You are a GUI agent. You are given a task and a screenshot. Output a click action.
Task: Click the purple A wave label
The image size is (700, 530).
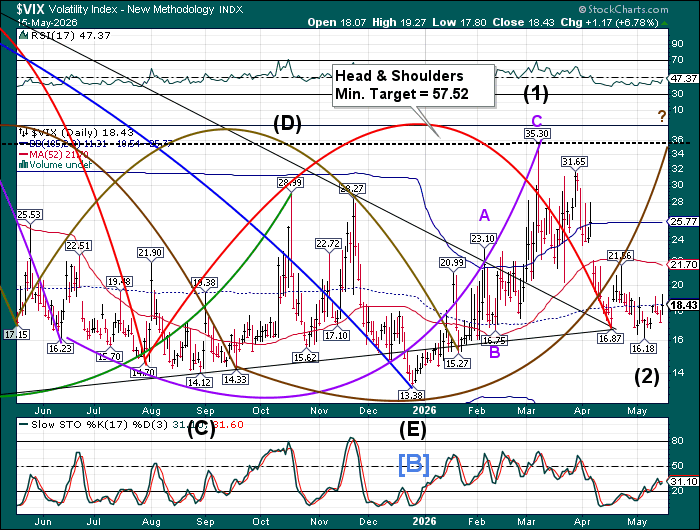pyautogui.click(x=484, y=216)
